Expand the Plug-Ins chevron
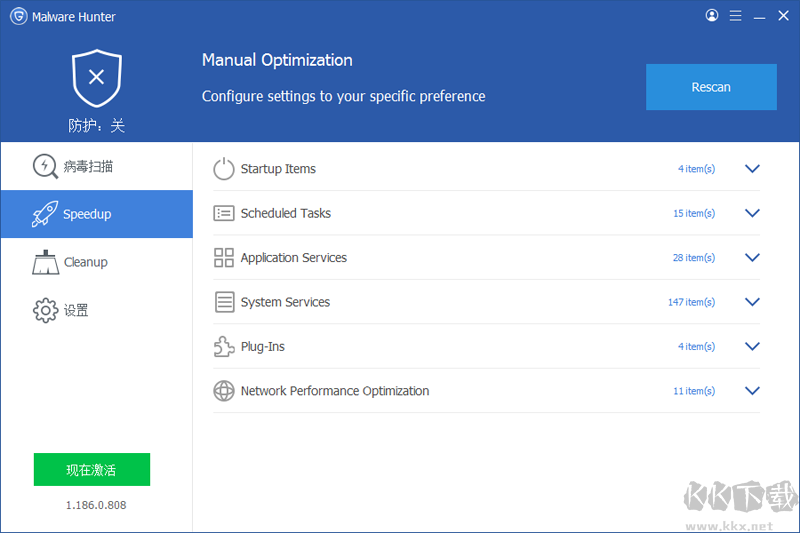 (x=753, y=347)
